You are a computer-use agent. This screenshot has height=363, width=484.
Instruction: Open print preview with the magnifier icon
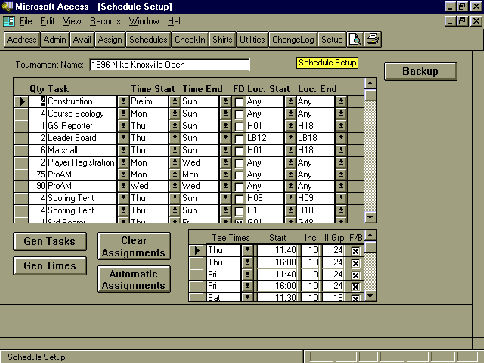[355, 40]
